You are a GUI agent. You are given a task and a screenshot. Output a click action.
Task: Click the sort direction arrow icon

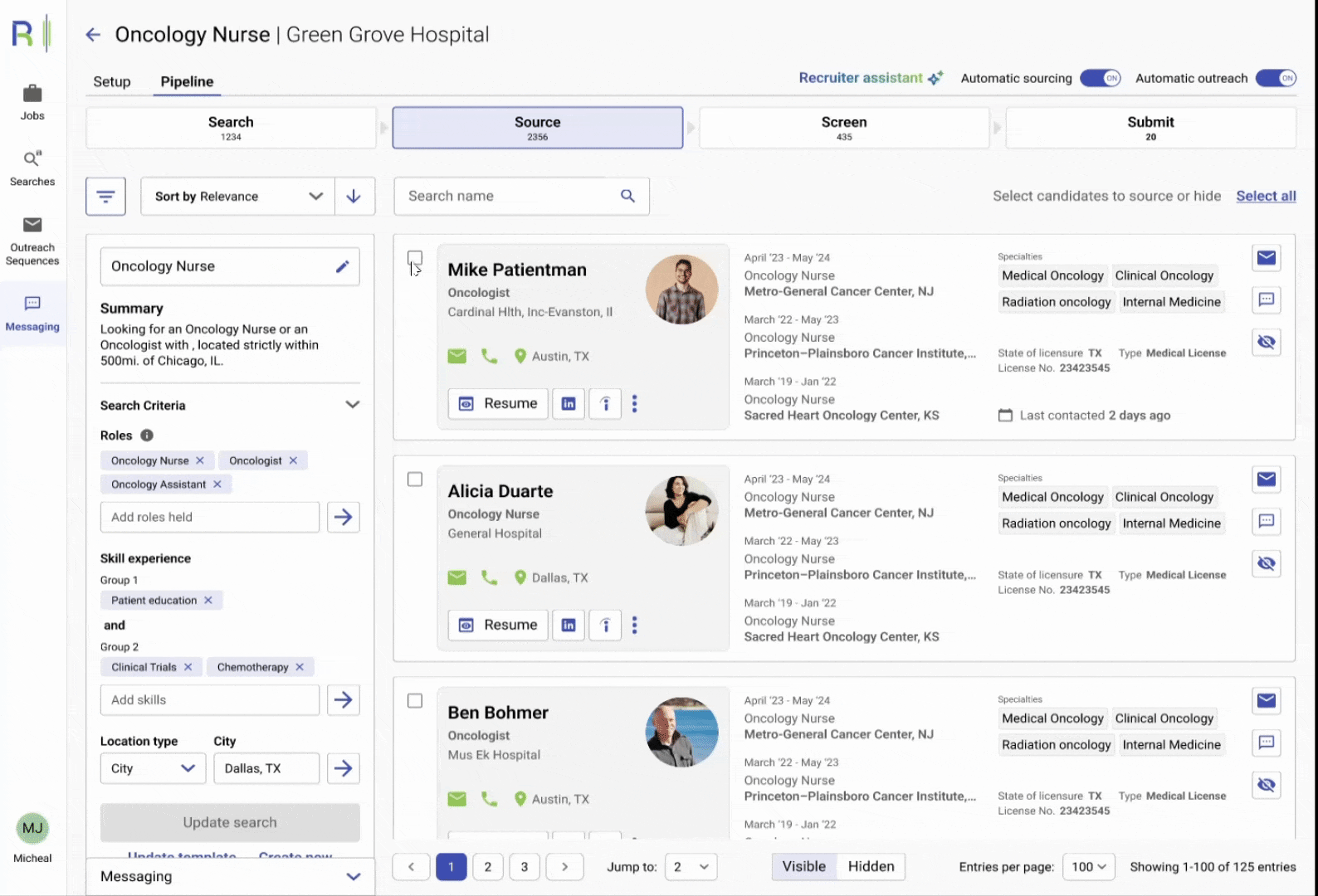[354, 197]
